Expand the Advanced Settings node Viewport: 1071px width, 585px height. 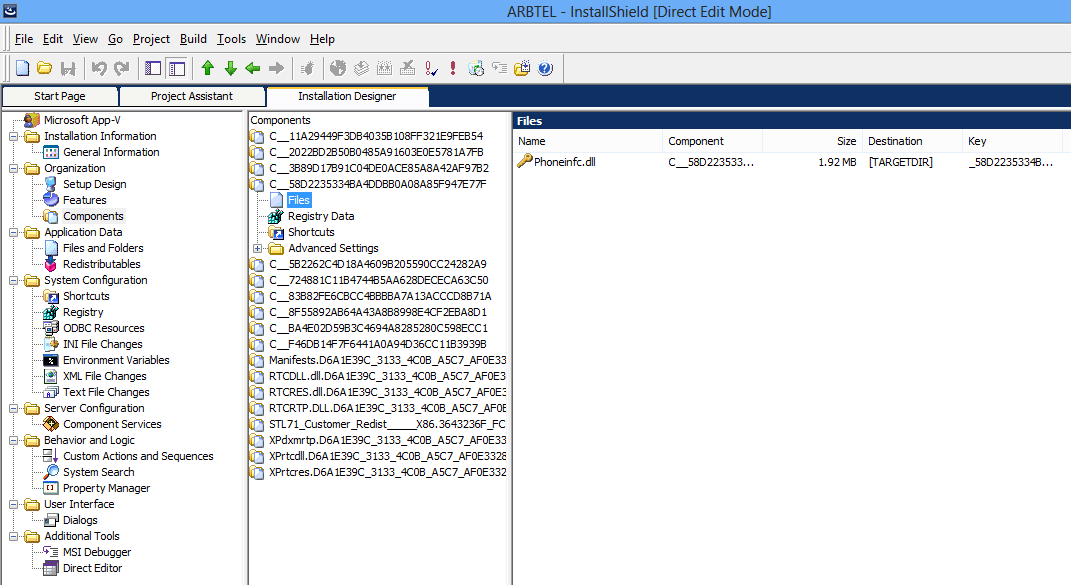point(258,248)
